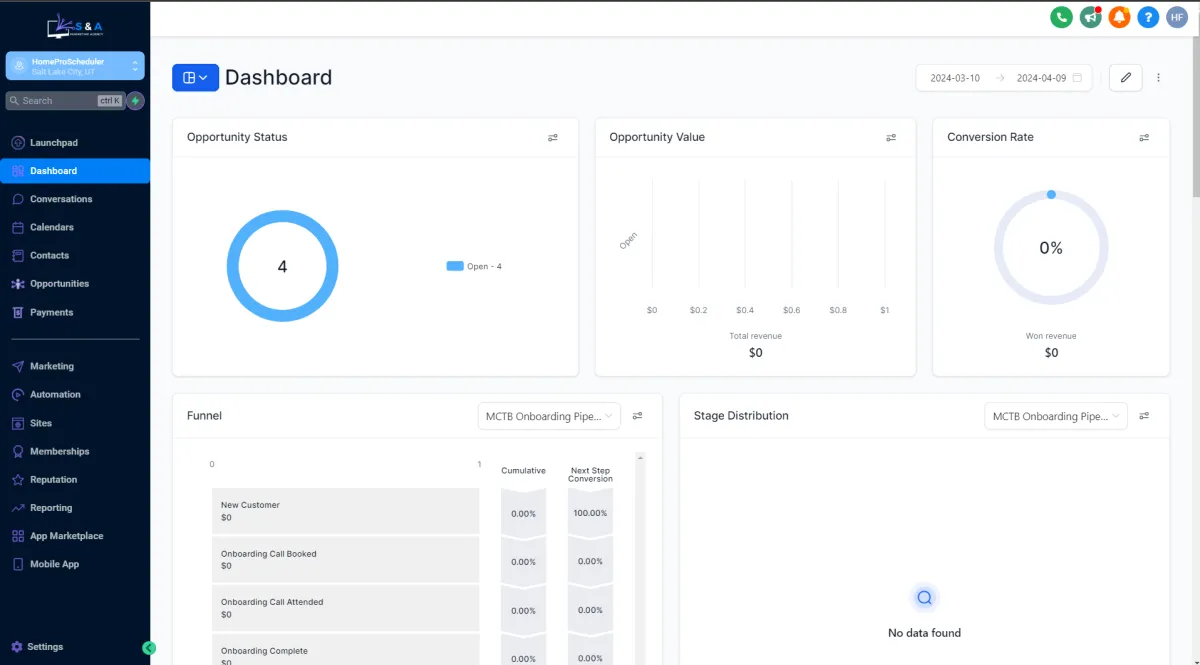Image resolution: width=1200 pixels, height=665 pixels.
Task: Open Payments from the sidebar
Action: click(75, 312)
